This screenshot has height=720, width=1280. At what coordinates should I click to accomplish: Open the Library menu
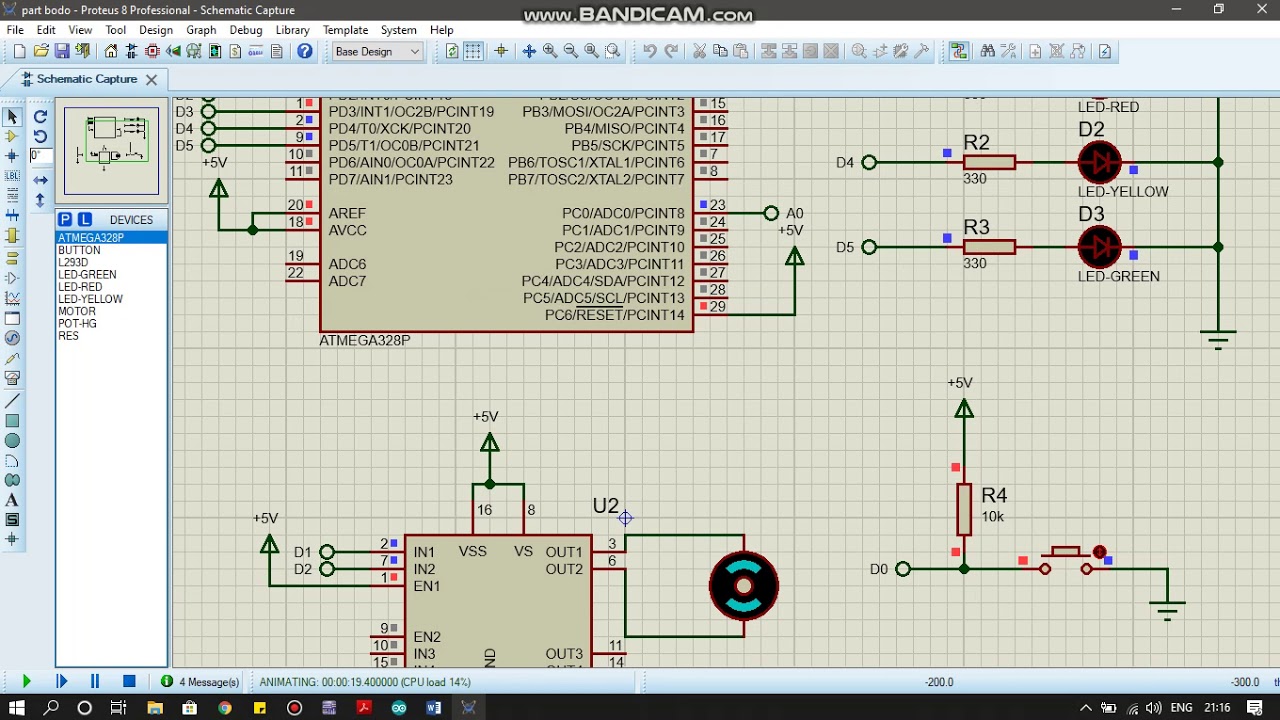point(292,30)
